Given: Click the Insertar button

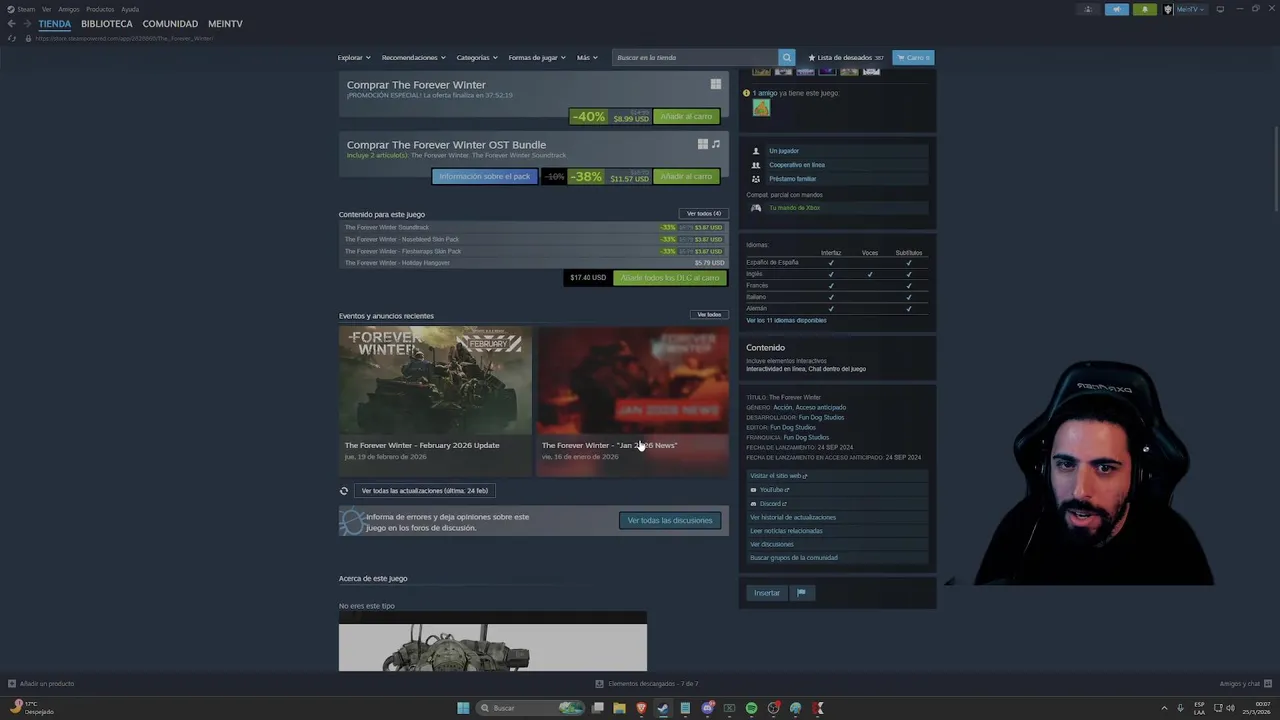Looking at the screenshot, I should click(x=767, y=593).
